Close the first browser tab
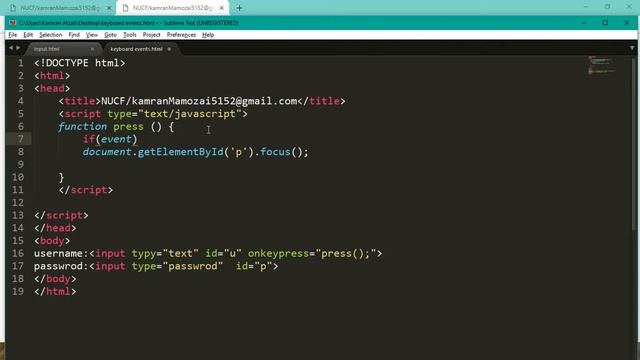This screenshot has width=640, height=360. pyautogui.click(x=109, y=8)
